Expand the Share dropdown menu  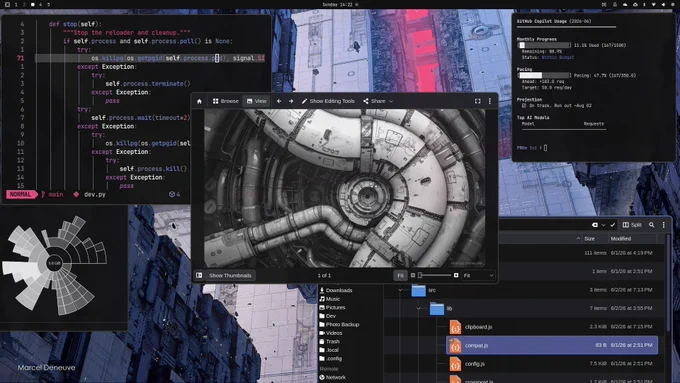[x=378, y=101]
